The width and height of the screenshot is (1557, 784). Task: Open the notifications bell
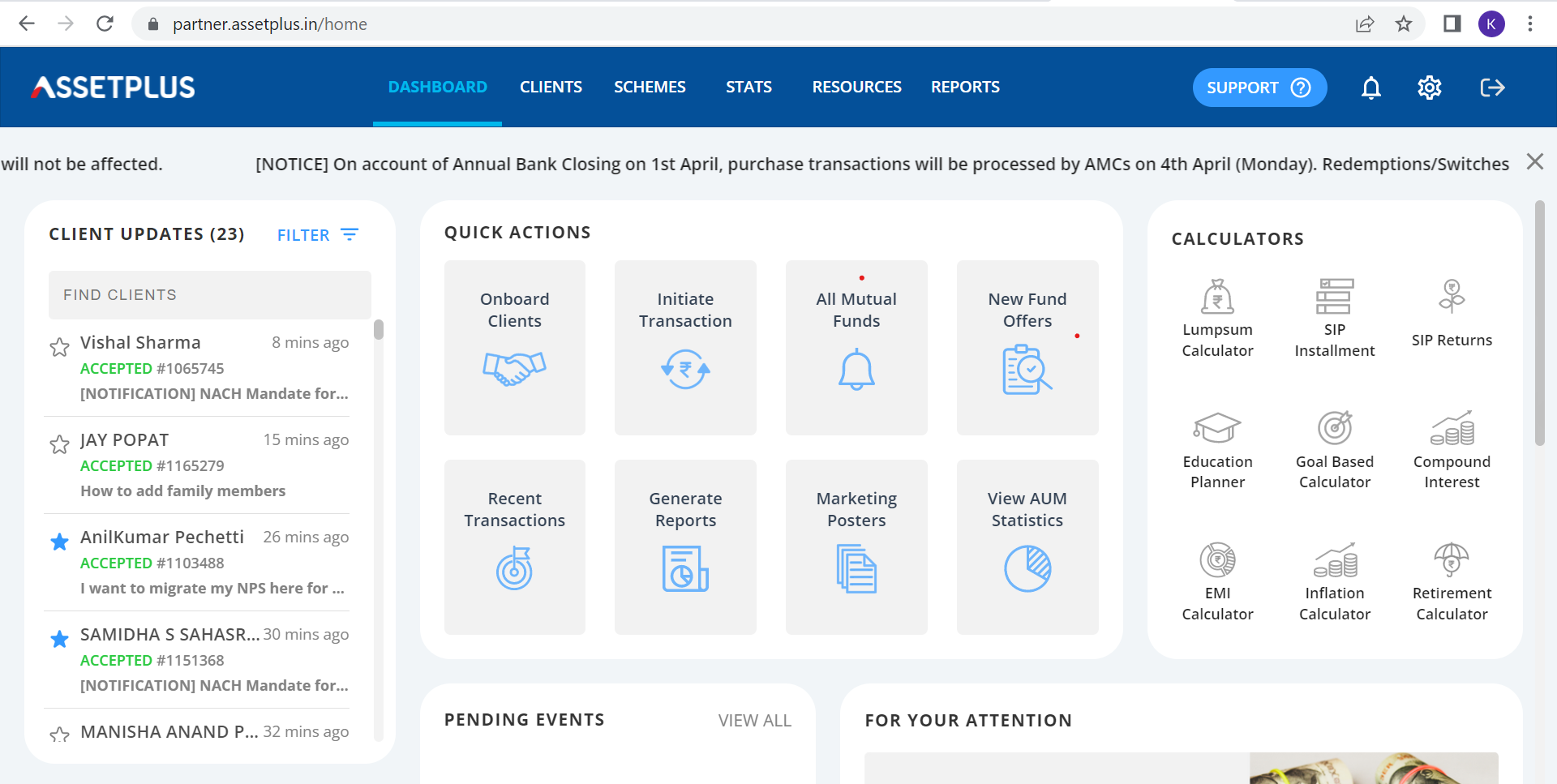pyautogui.click(x=1370, y=88)
